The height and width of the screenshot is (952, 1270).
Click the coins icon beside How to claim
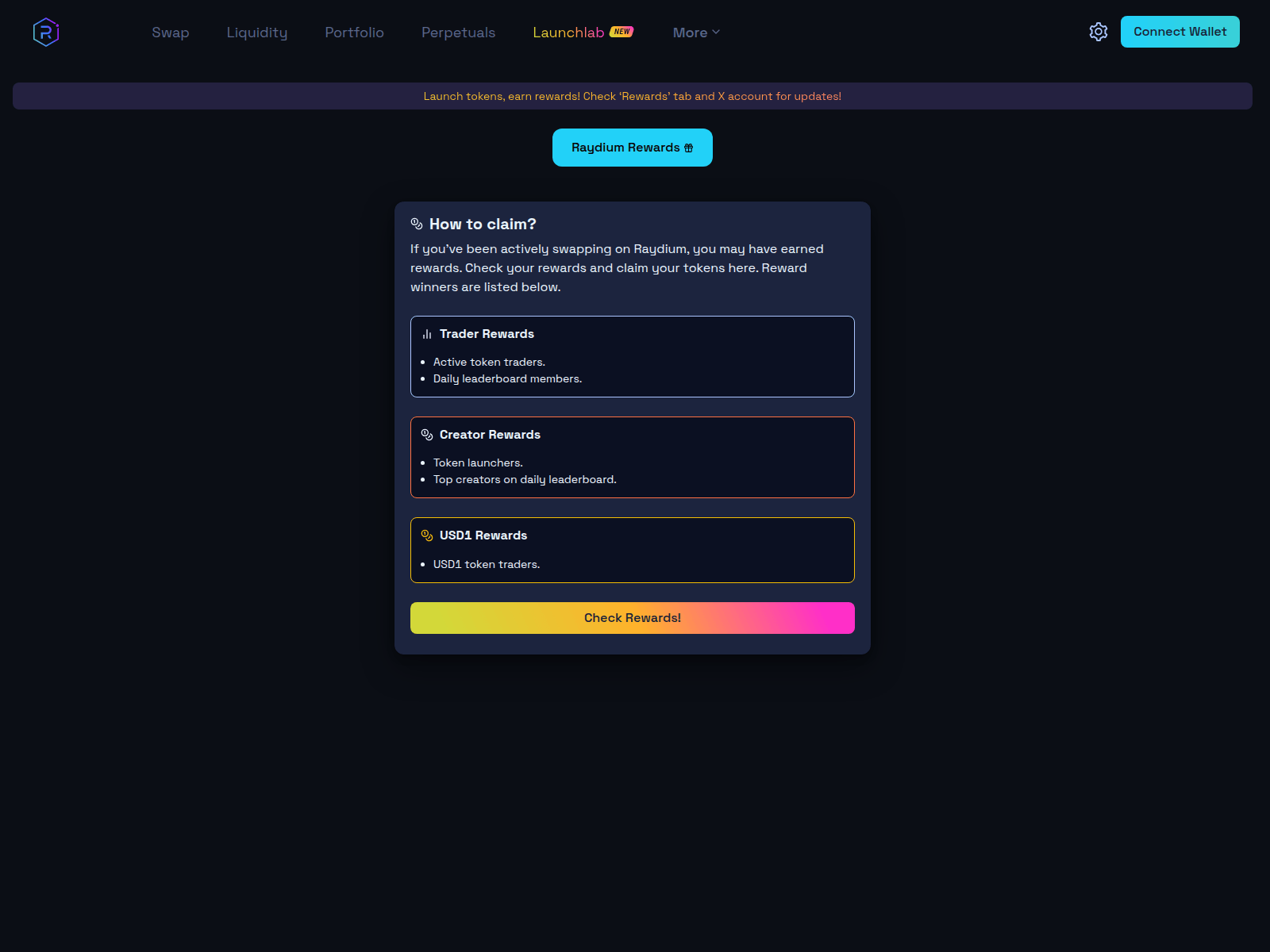[417, 224]
